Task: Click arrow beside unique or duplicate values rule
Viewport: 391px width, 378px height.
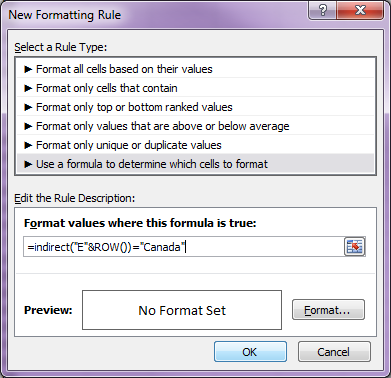Action: pos(28,145)
